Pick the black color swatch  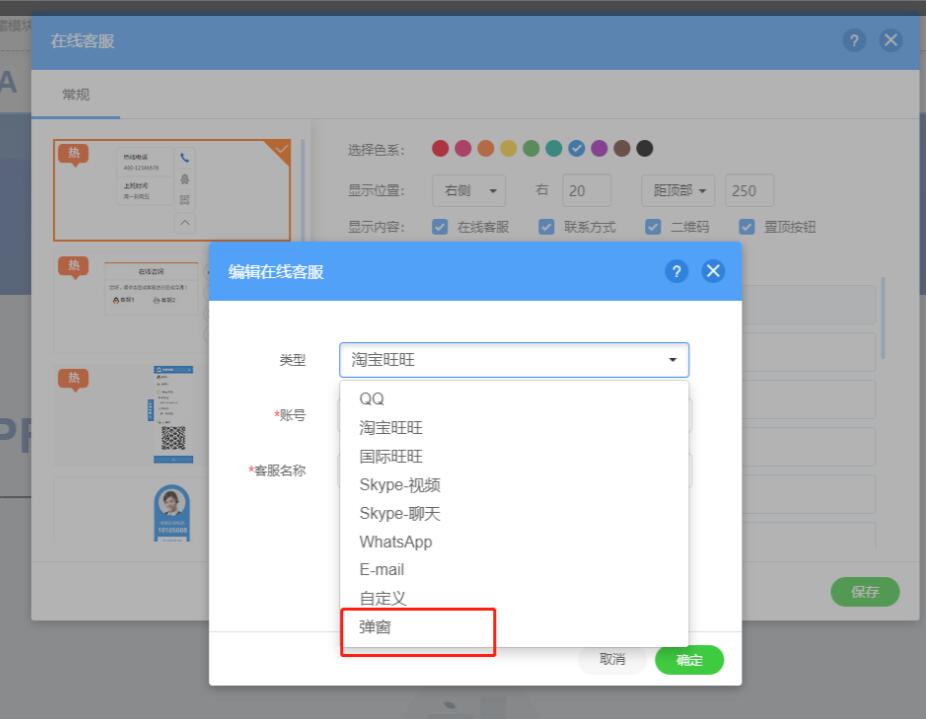click(x=645, y=149)
